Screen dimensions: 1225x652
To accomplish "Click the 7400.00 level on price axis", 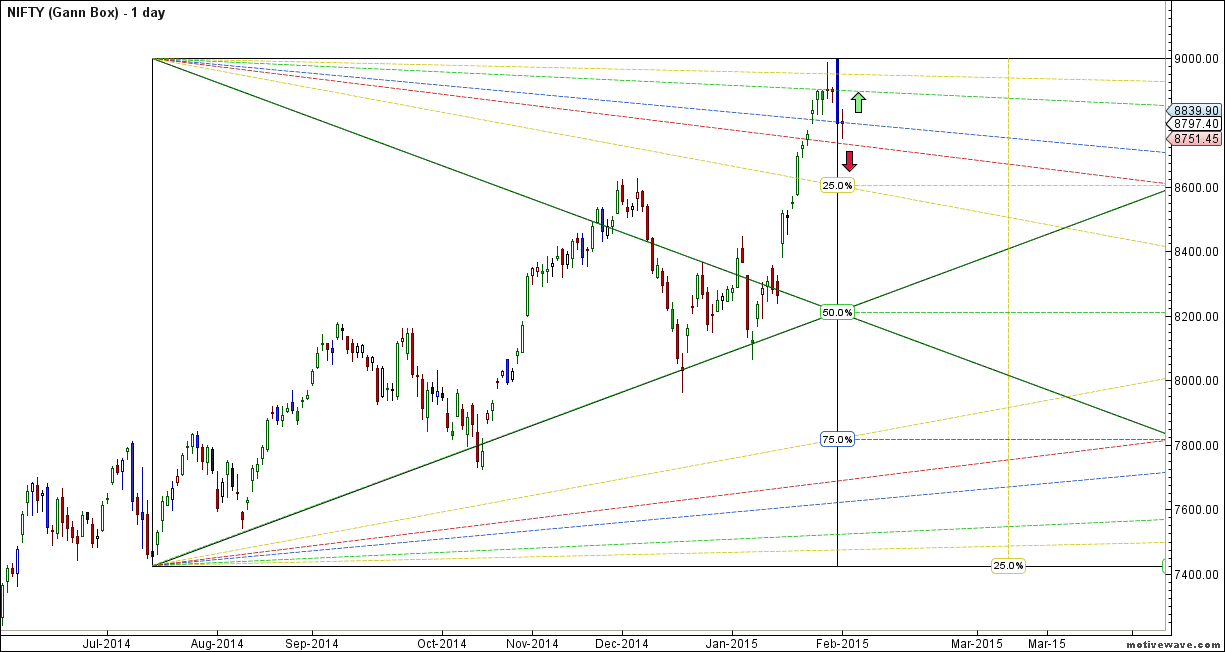I will (1198, 575).
